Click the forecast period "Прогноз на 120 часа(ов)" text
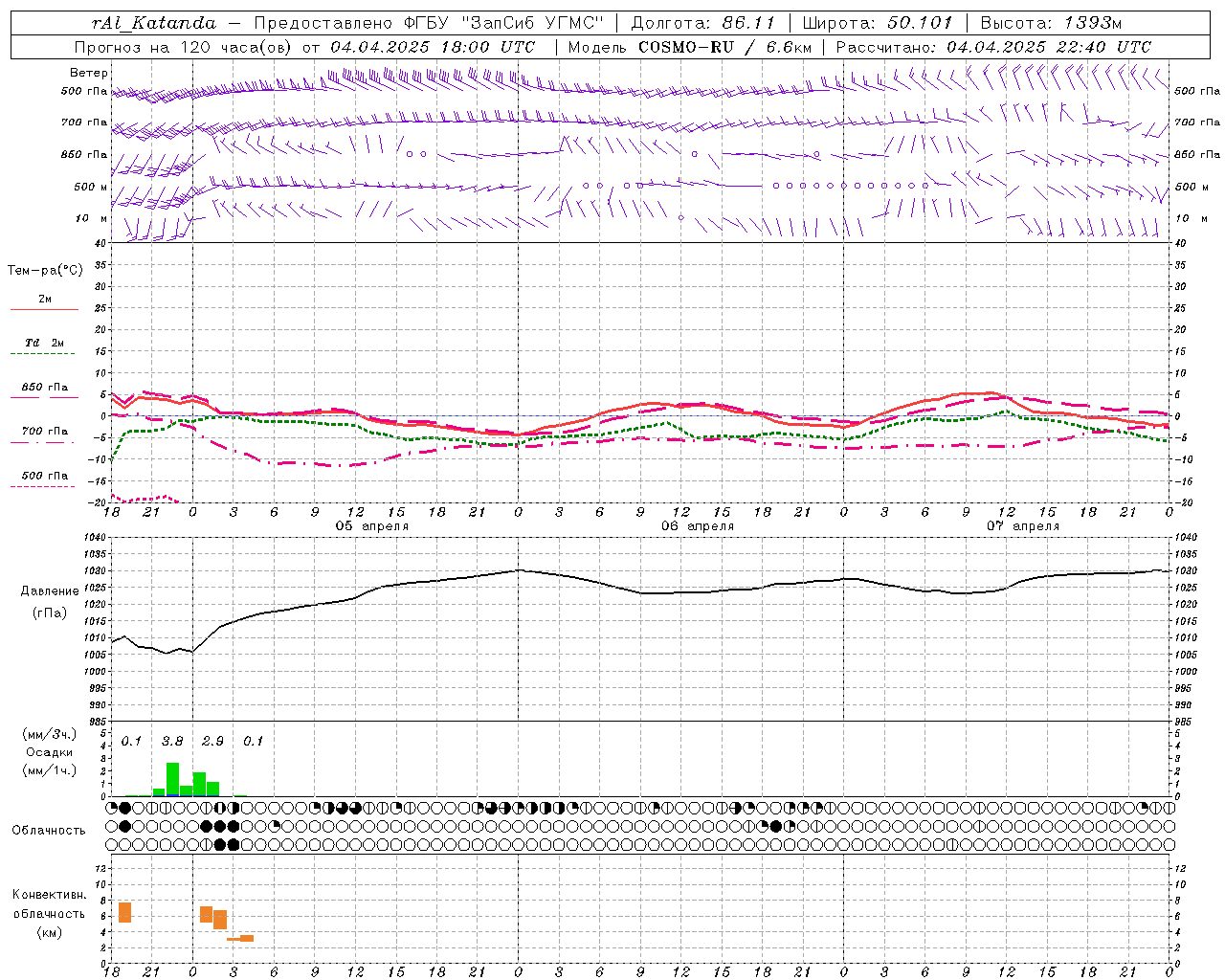 184,47
